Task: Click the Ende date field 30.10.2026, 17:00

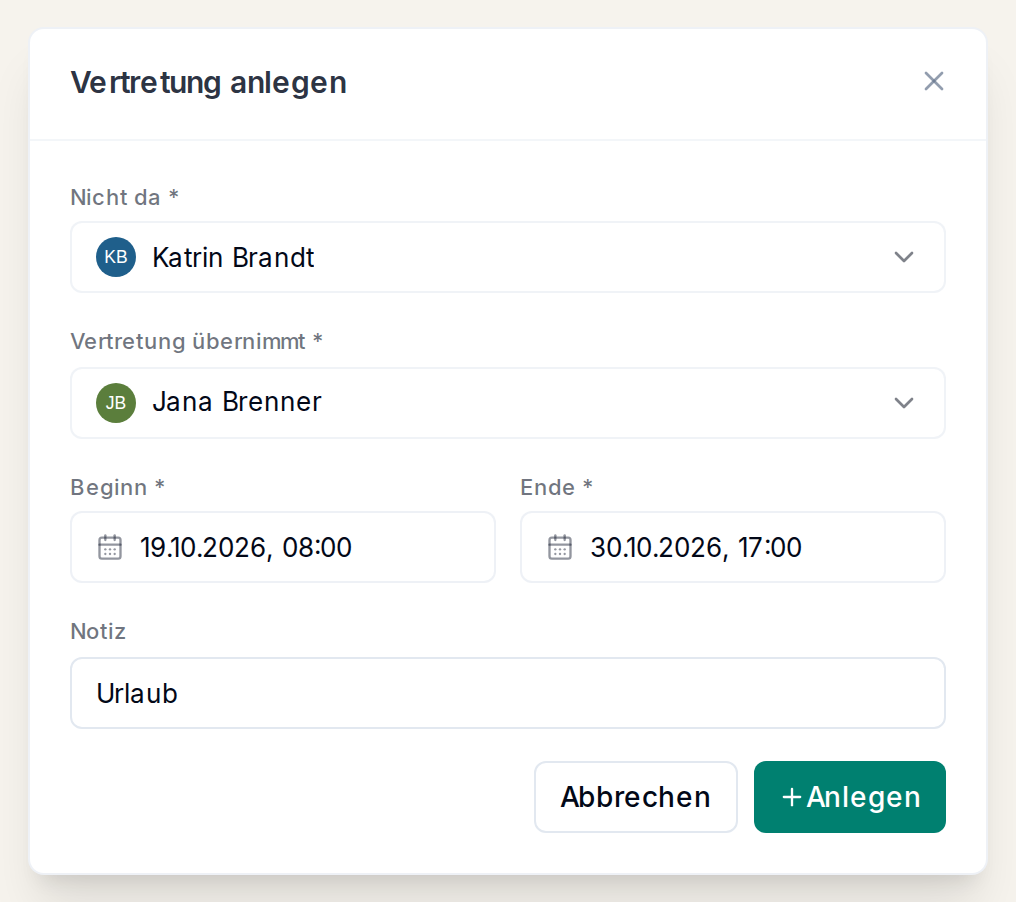Action: point(733,548)
